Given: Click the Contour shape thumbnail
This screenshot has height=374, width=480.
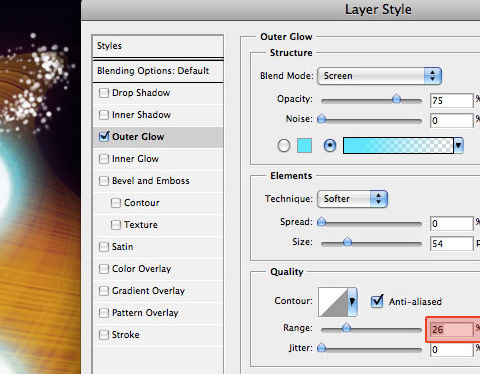Looking at the screenshot, I should coord(333,302).
